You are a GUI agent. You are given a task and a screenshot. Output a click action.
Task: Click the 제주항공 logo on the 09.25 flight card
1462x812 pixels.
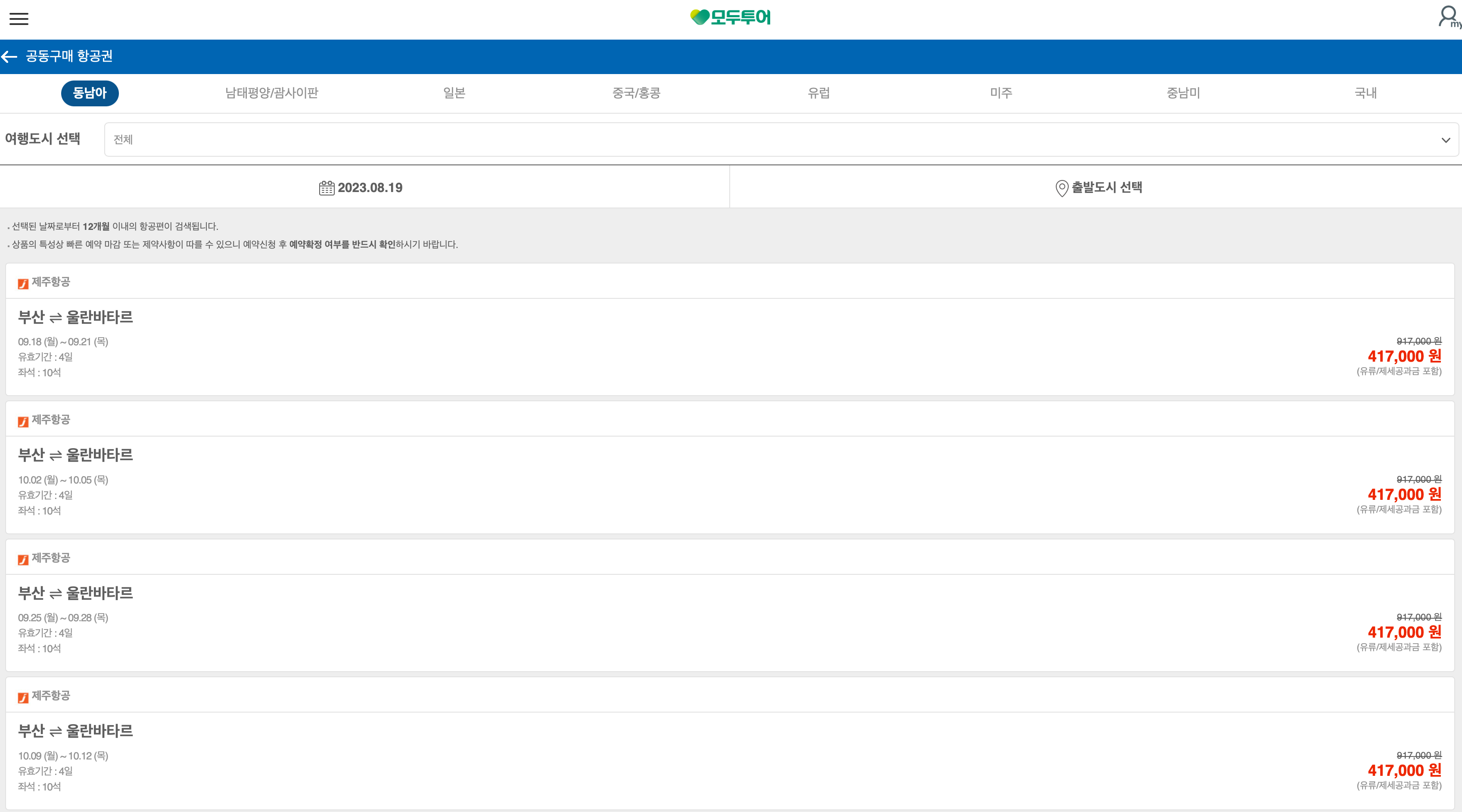23,560
